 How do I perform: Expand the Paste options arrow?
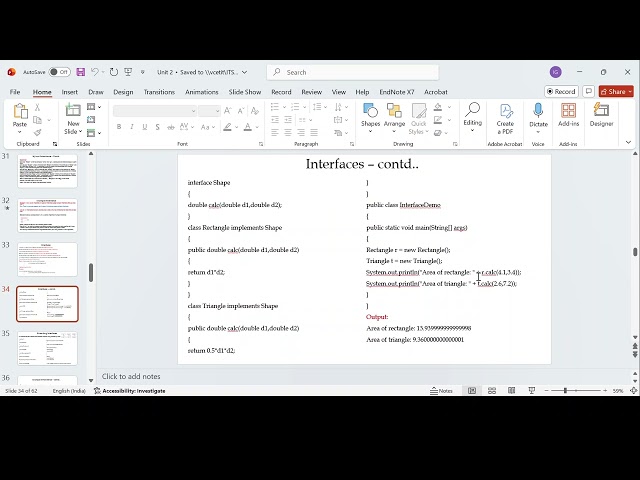(x=20, y=132)
